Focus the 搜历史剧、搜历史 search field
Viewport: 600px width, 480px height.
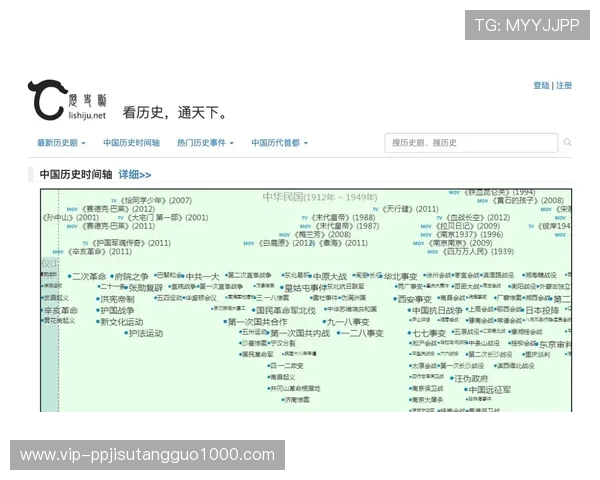[471, 143]
